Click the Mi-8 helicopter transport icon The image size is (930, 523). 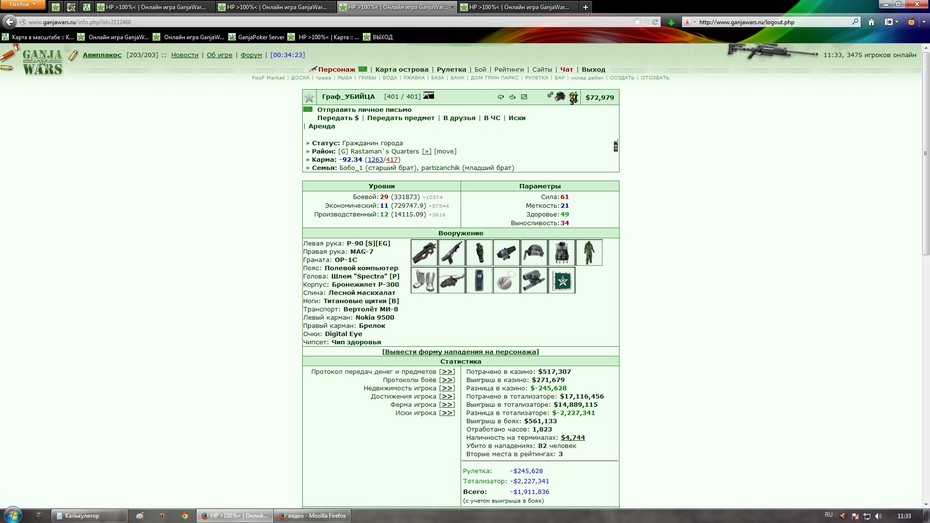click(x=451, y=280)
